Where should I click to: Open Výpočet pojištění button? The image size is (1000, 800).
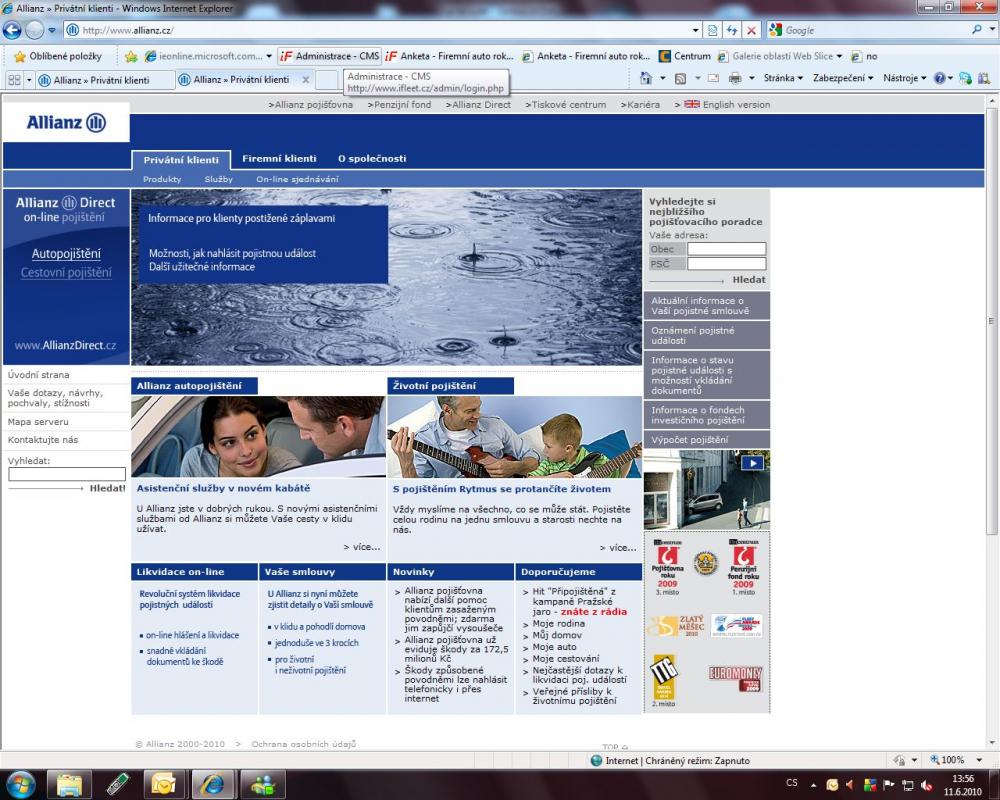[x=707, y=440]
